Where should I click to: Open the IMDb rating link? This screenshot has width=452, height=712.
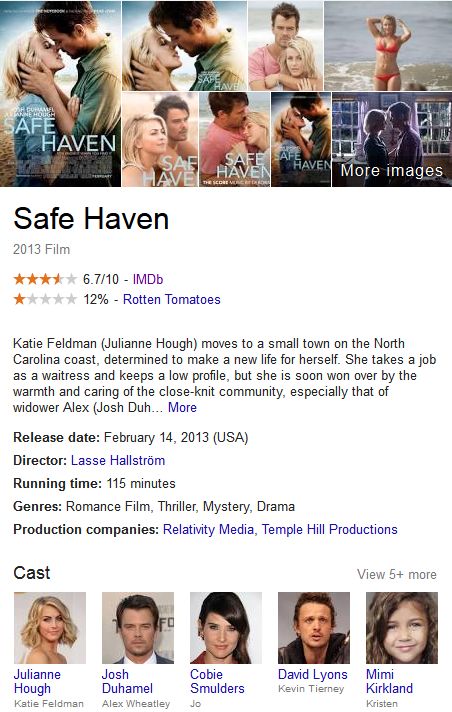pos(148,279)
